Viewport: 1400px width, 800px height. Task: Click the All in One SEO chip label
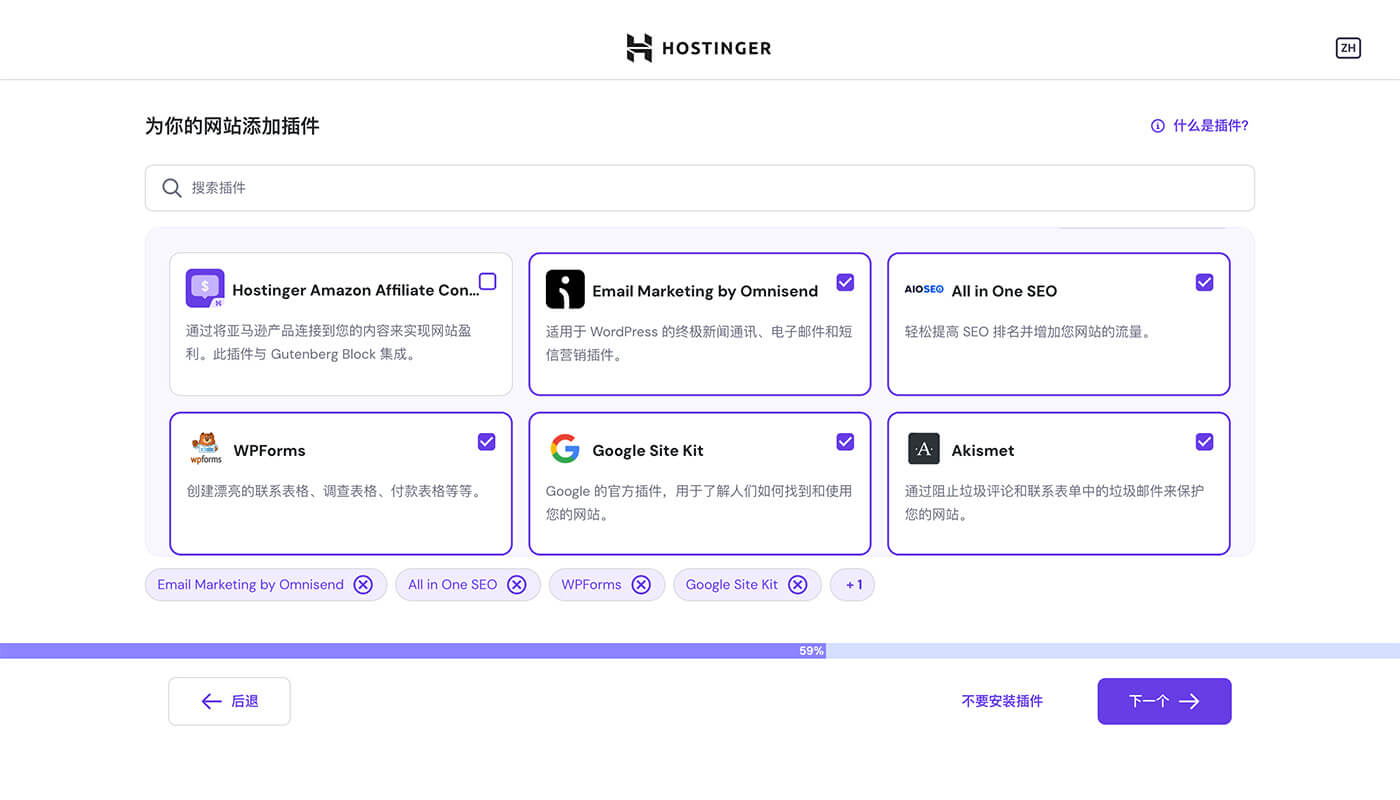452,585
